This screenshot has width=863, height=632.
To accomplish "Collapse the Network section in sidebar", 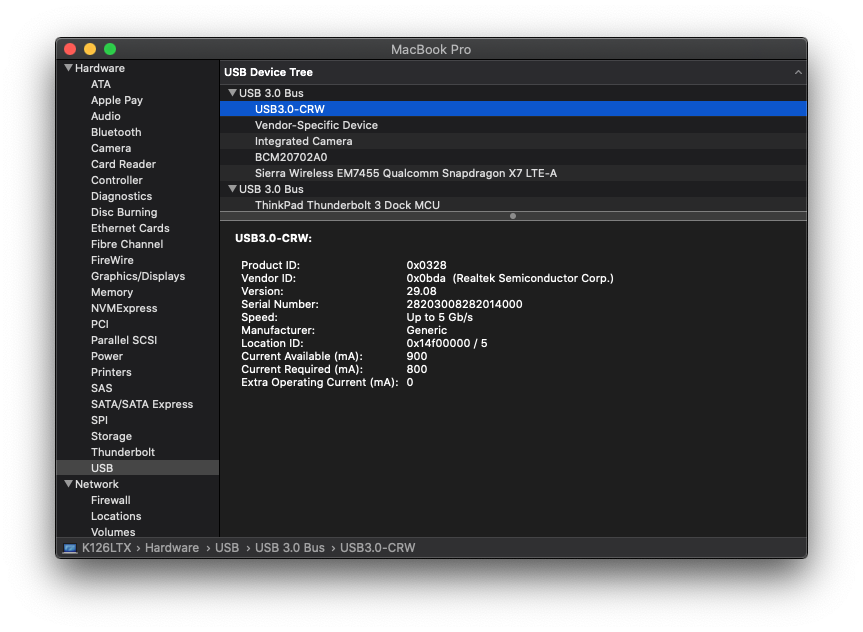I will pos(68,484).
